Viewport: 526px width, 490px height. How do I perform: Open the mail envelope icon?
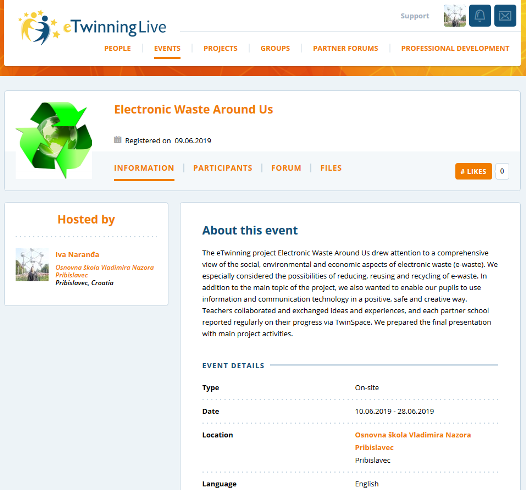coord(505,16)
